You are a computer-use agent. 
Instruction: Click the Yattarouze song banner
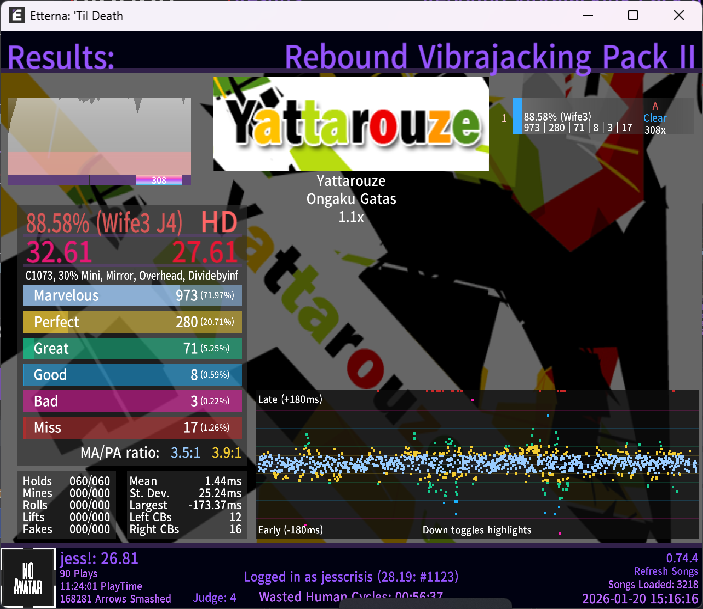click(x=351, y=124)
